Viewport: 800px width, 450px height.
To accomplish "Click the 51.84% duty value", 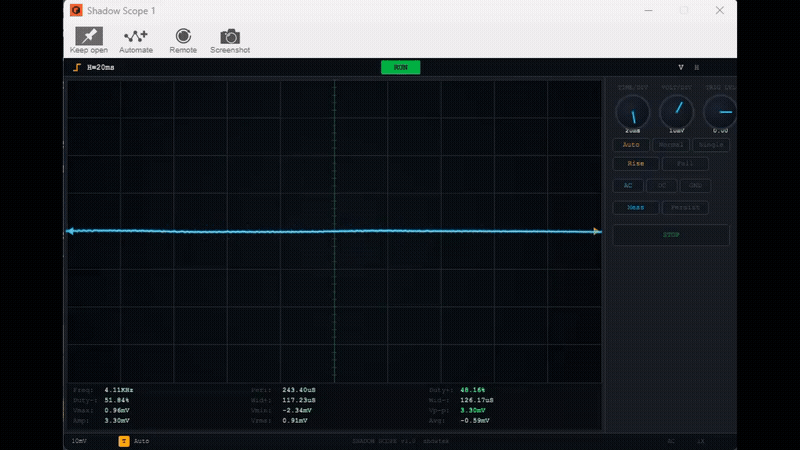I will click(117, 400).
